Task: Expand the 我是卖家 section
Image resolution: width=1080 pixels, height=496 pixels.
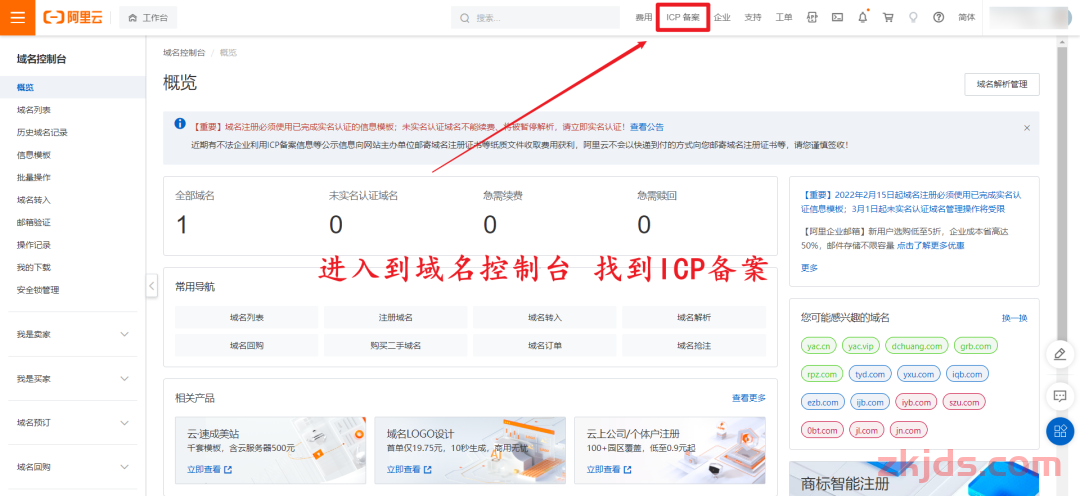Action: [72, 334]
